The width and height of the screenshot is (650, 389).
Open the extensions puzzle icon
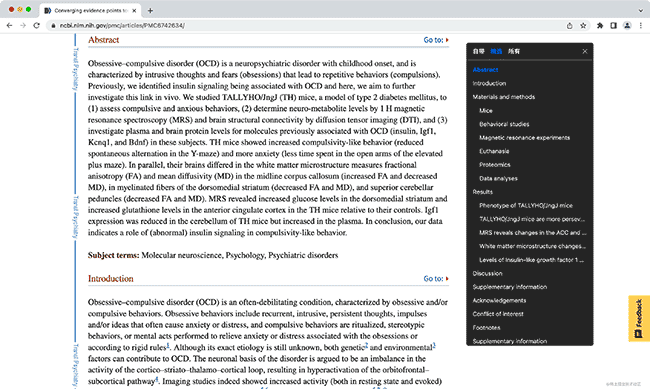600,26
